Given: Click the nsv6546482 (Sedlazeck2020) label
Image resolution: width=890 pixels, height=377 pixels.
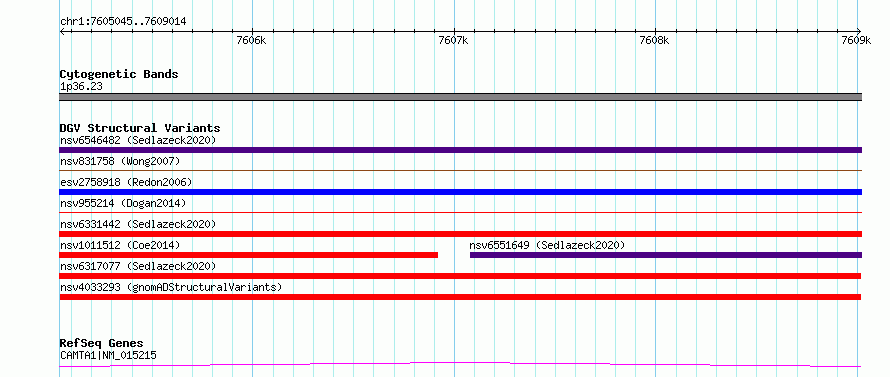Looking at the screenshot, I should point(138,140).
